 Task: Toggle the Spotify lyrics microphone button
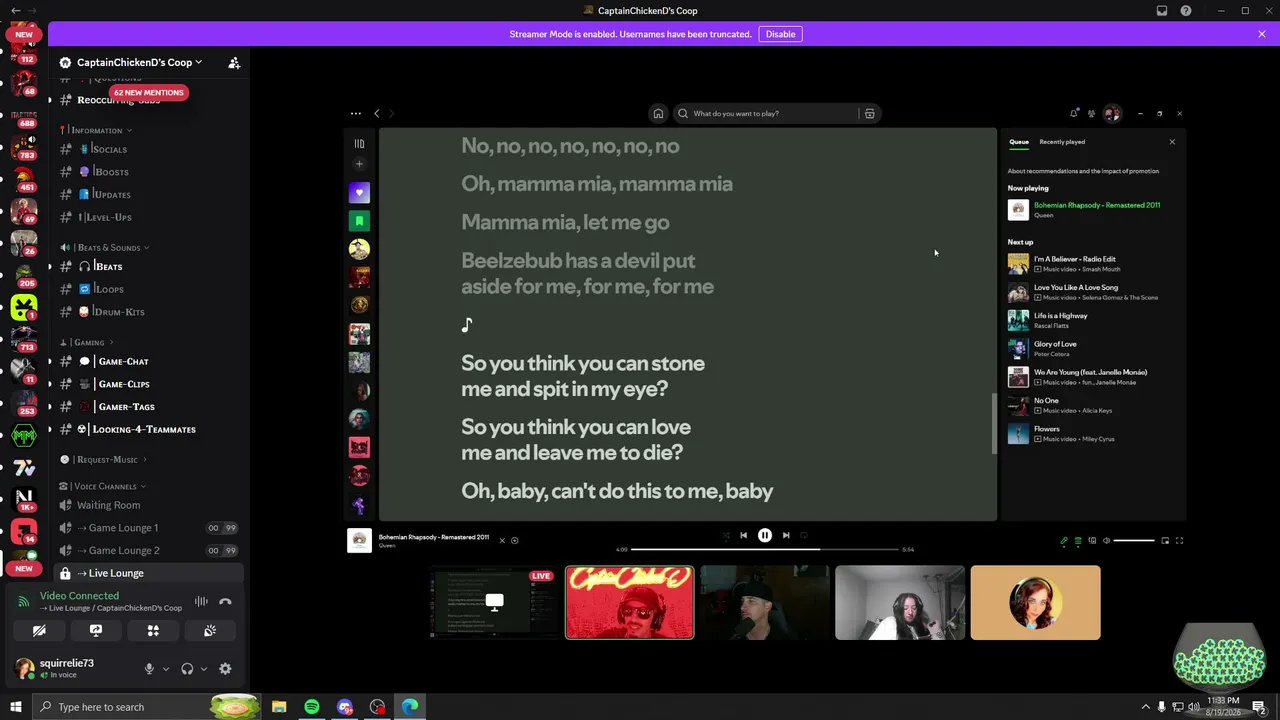coord(1064,541)
